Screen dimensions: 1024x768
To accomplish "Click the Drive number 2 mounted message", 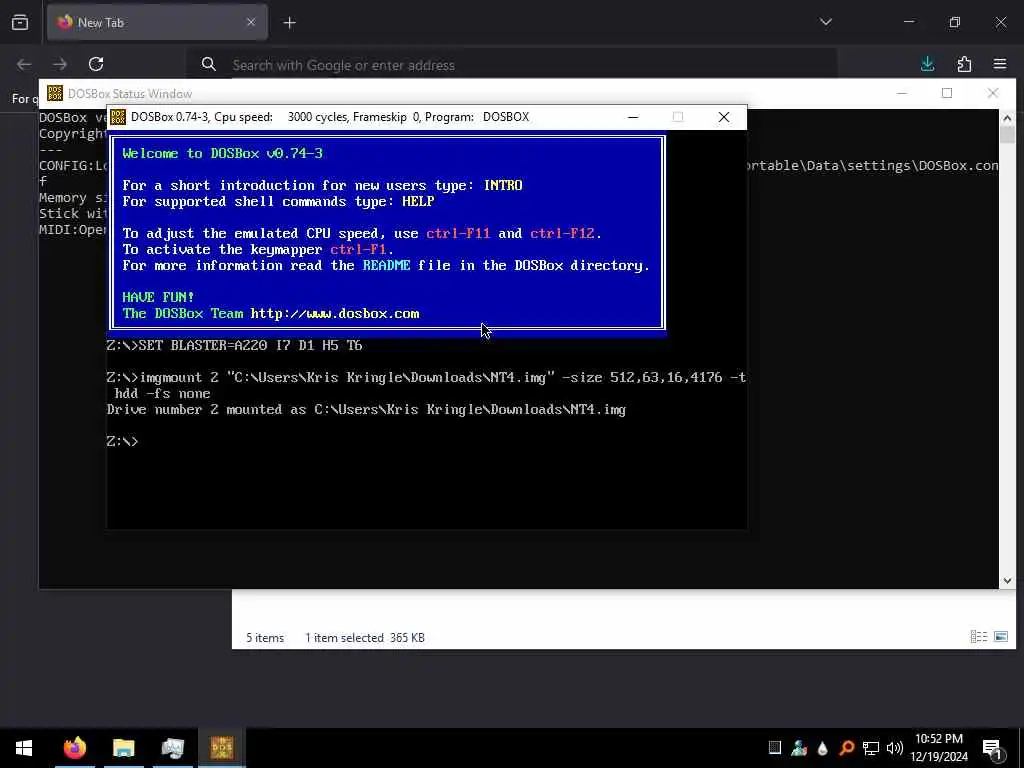I will pos(366,409).
